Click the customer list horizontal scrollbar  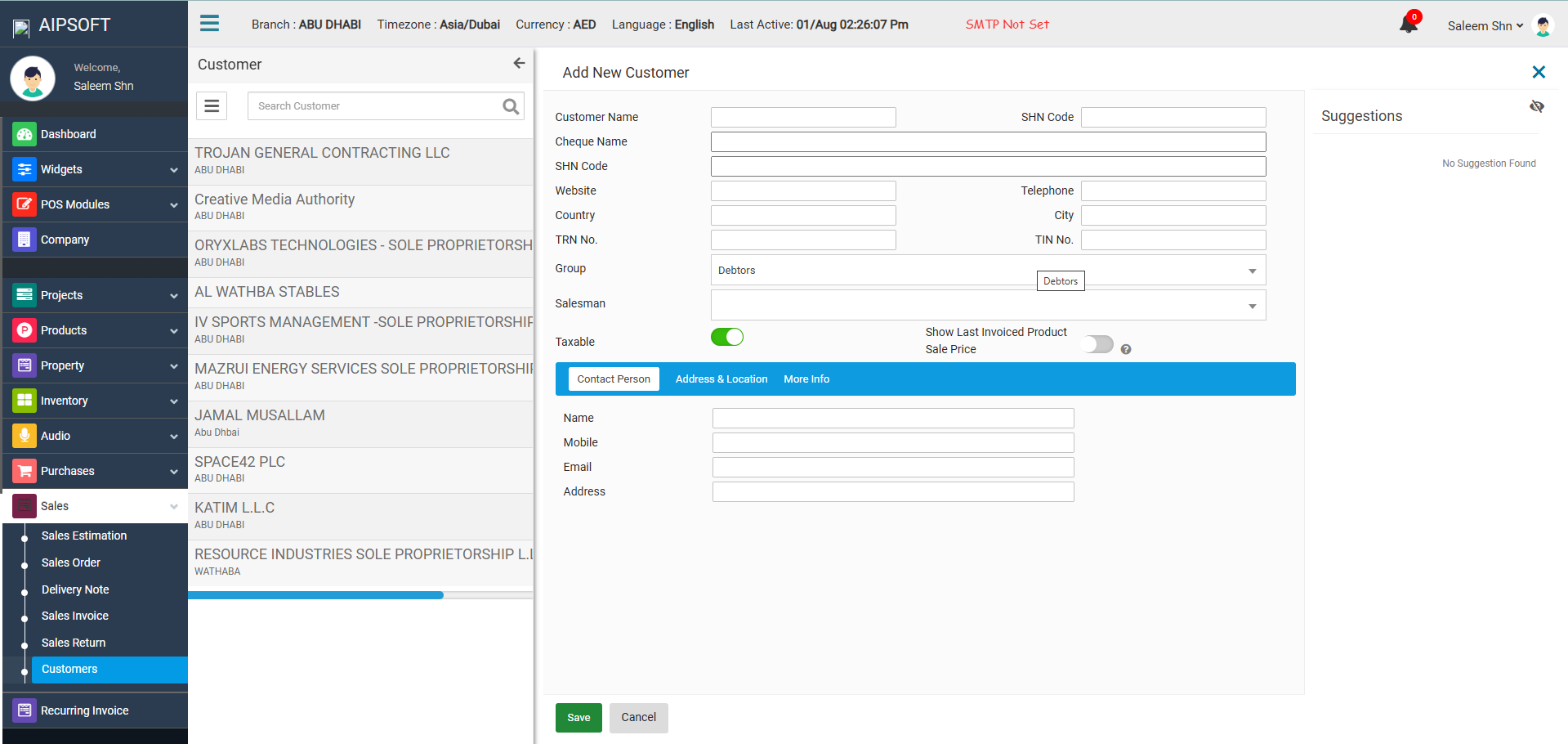click(x=316, y=595)
